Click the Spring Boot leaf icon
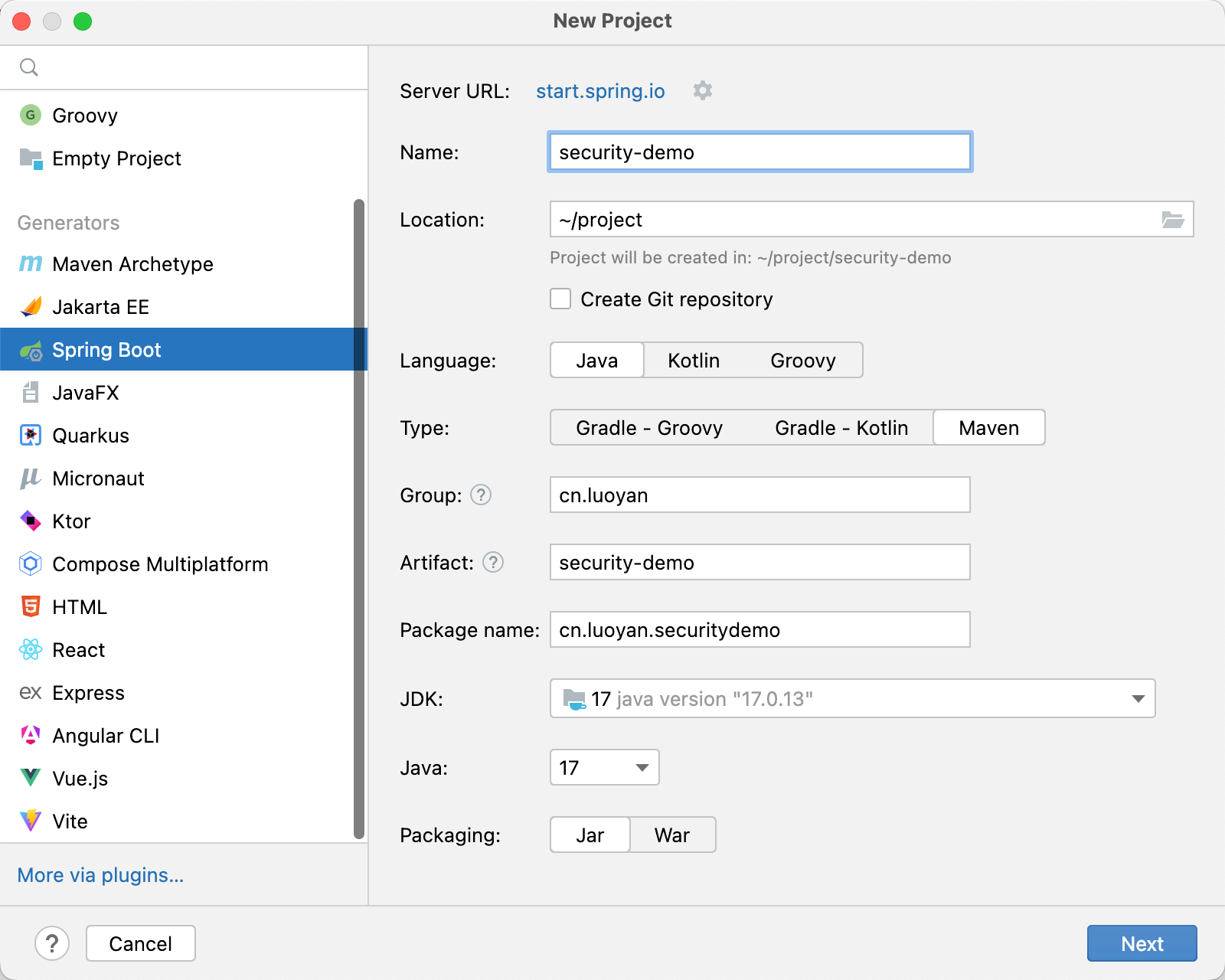 [x=31, y=351]
